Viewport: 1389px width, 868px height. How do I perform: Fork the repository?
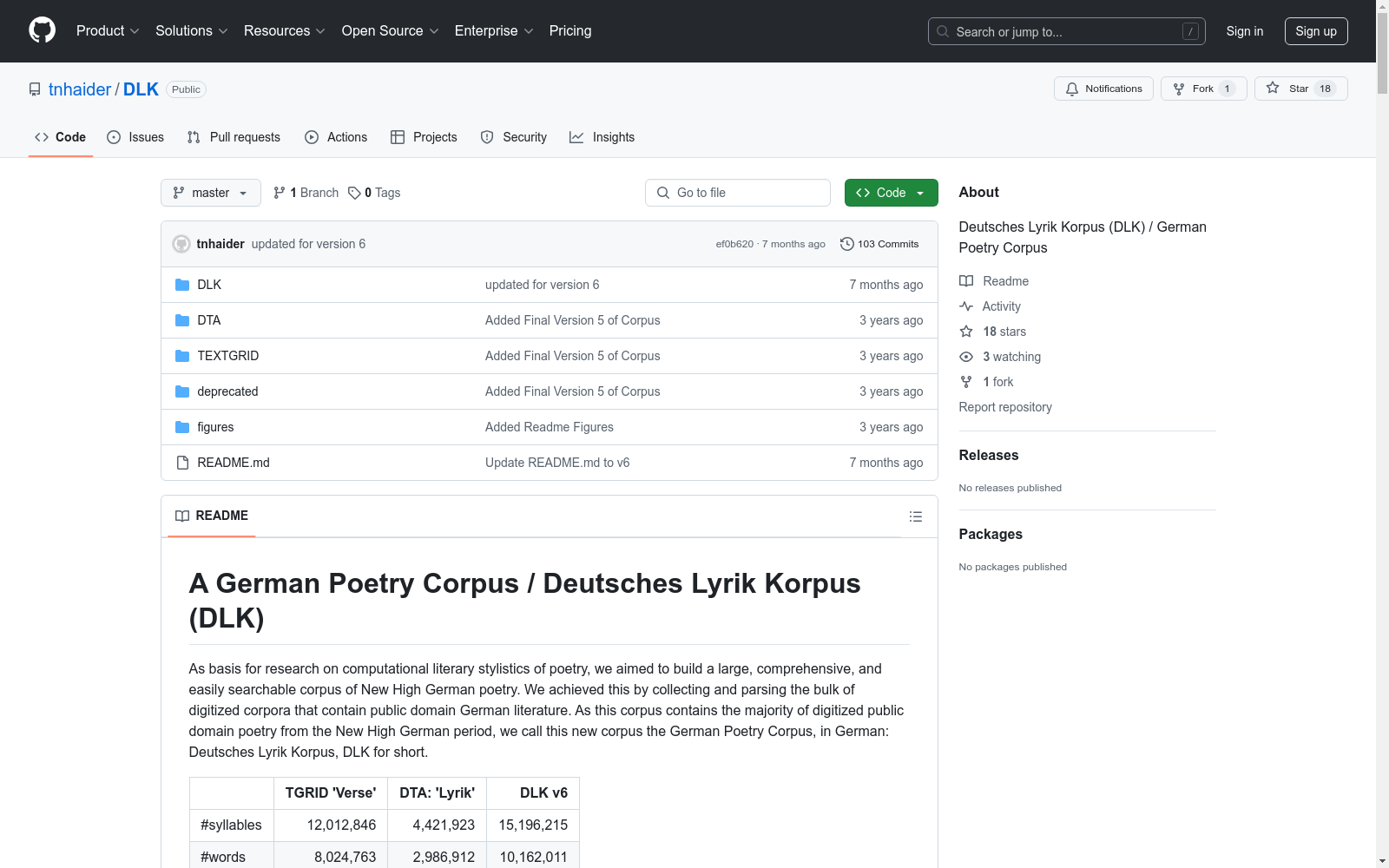[1203, 89]
